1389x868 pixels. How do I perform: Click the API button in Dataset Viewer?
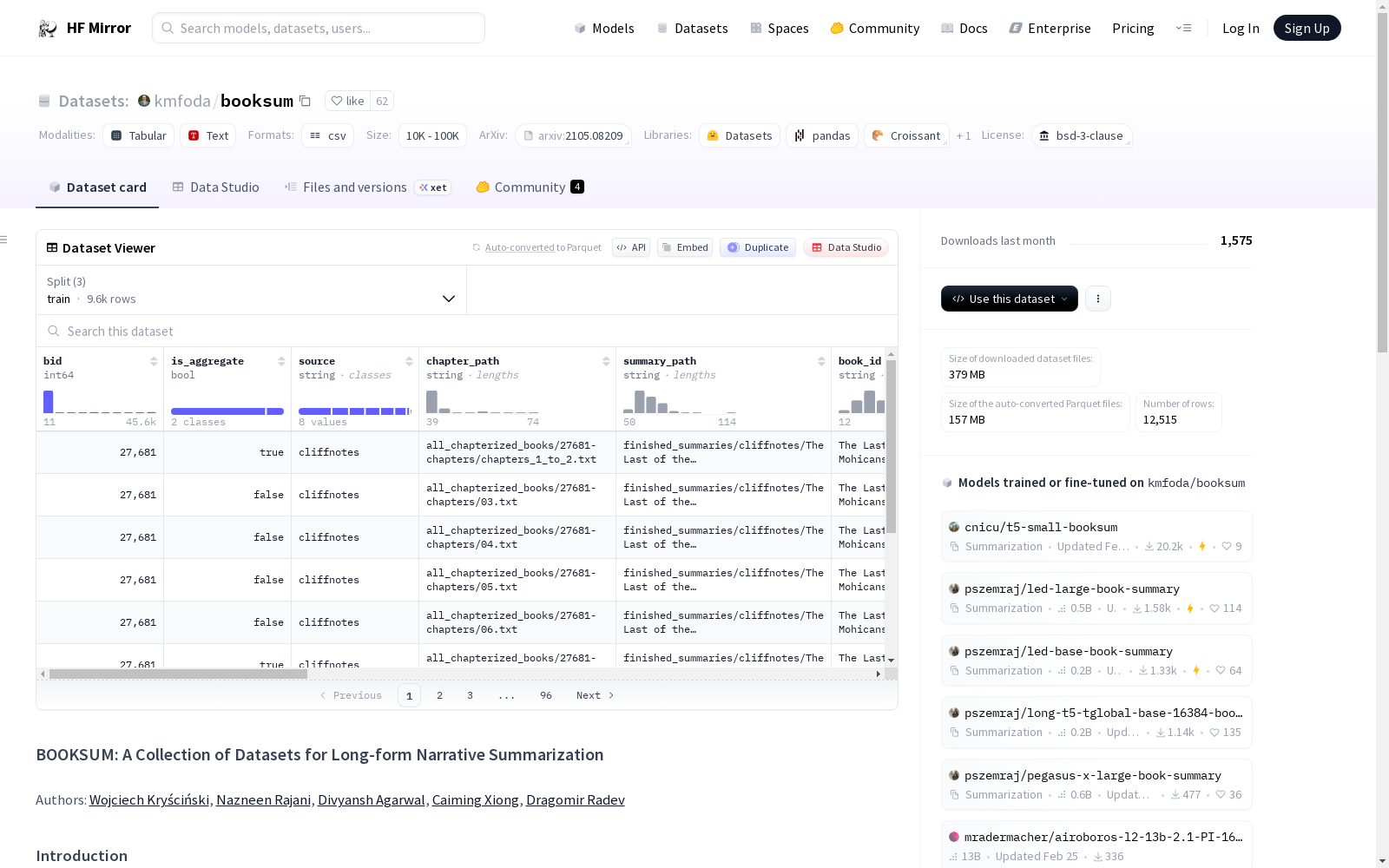pos(631,247)
